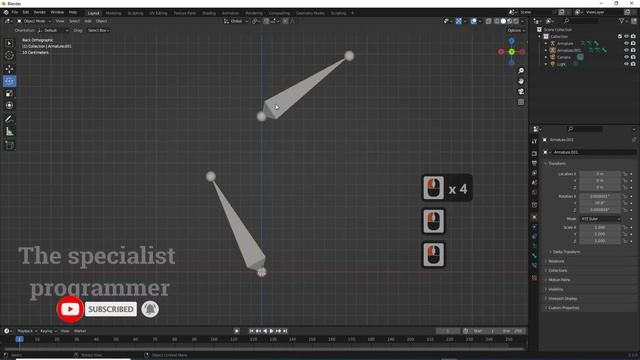Hide Armature in viewport via eye icon

click(626, 43)
